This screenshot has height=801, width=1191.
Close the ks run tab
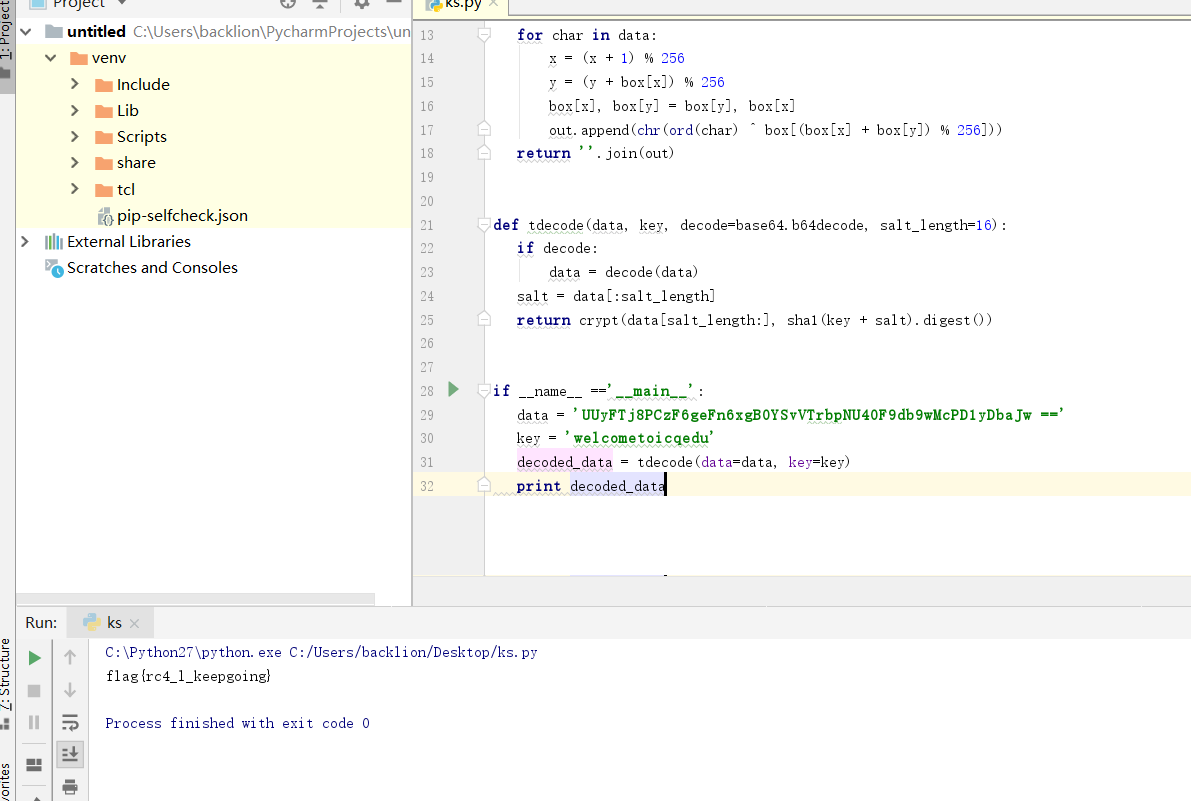tap(134, 623)
